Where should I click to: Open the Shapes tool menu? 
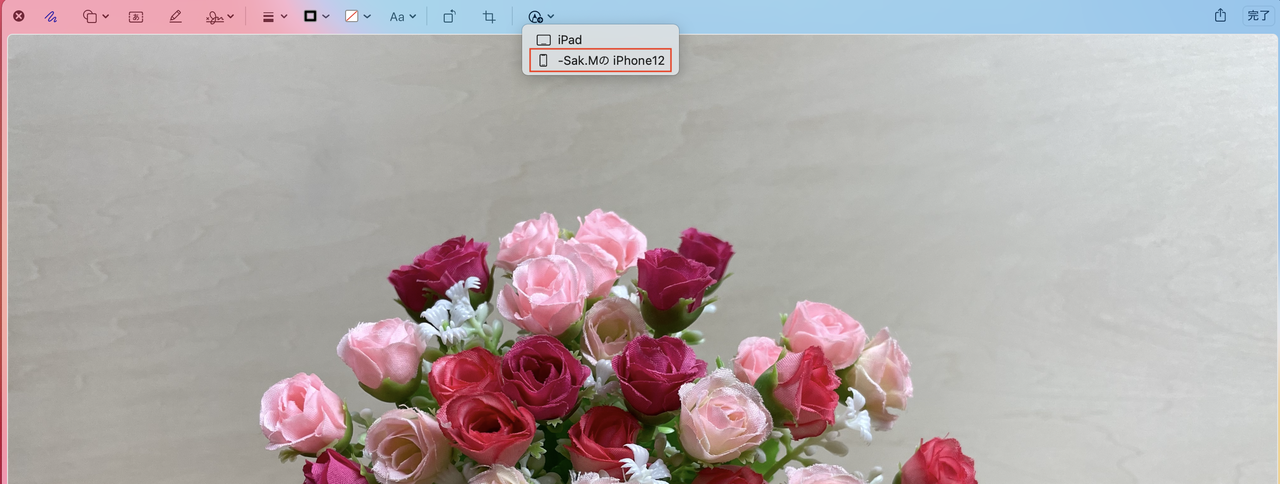pos(96,17)
